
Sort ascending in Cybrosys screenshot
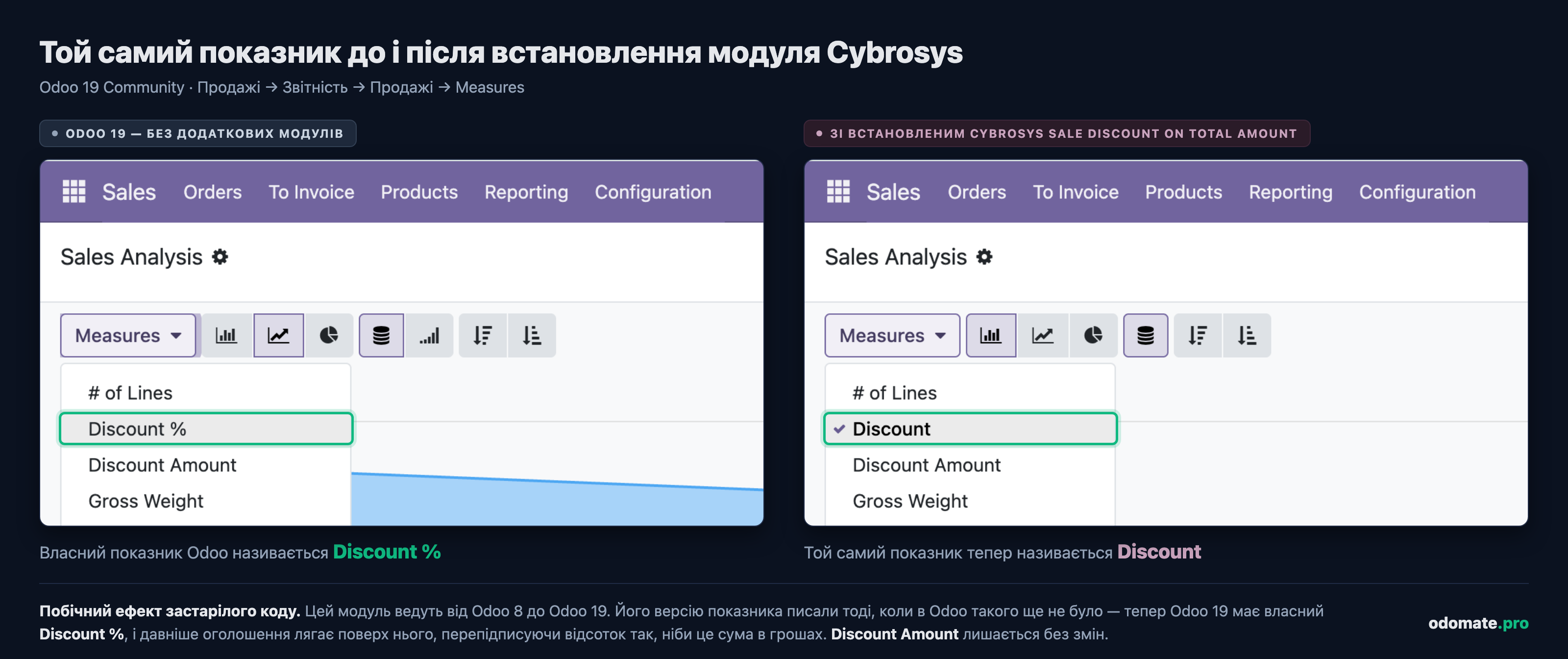1247,335
